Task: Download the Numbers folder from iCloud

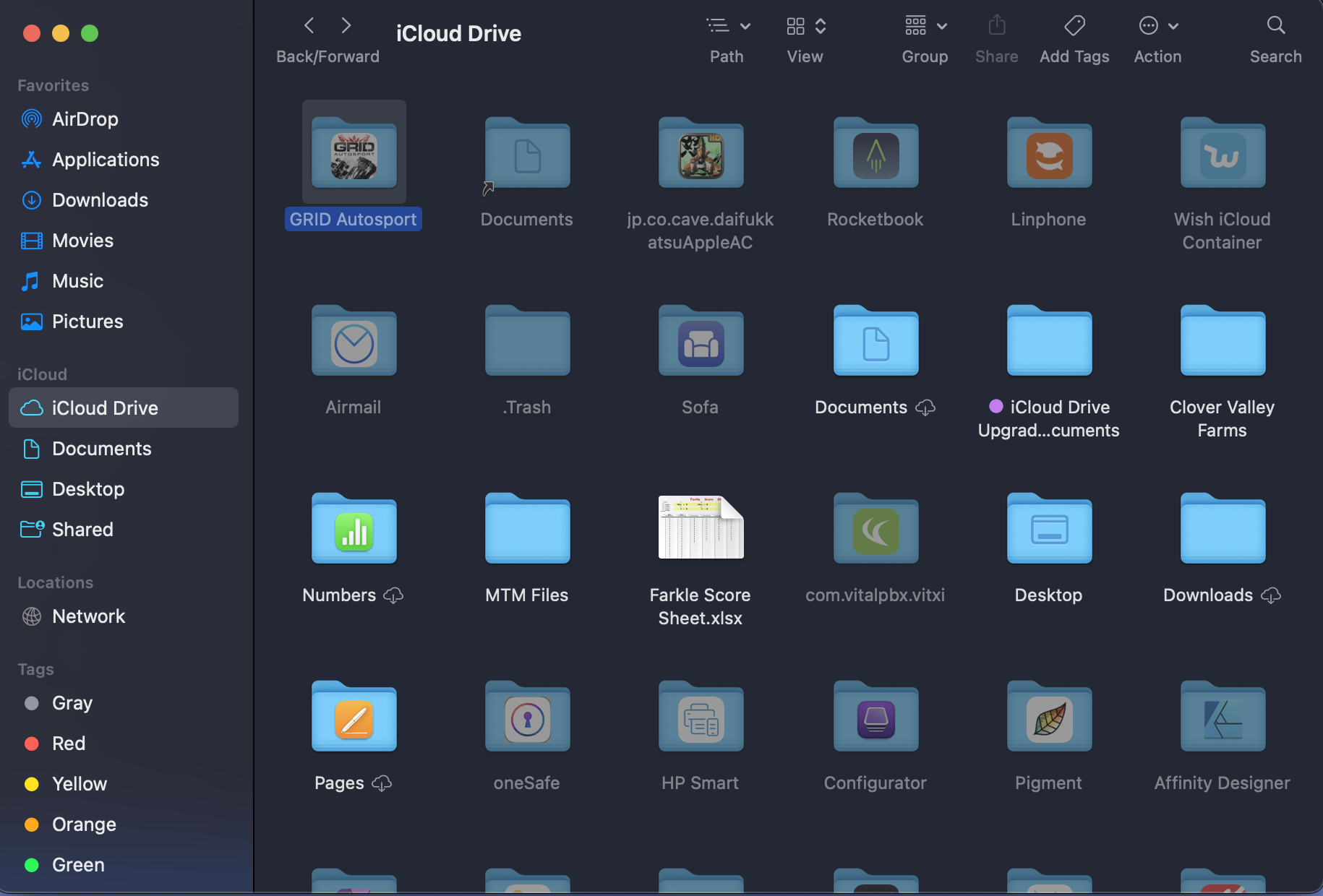Action: pyautogui.click(x=393, y=595)
